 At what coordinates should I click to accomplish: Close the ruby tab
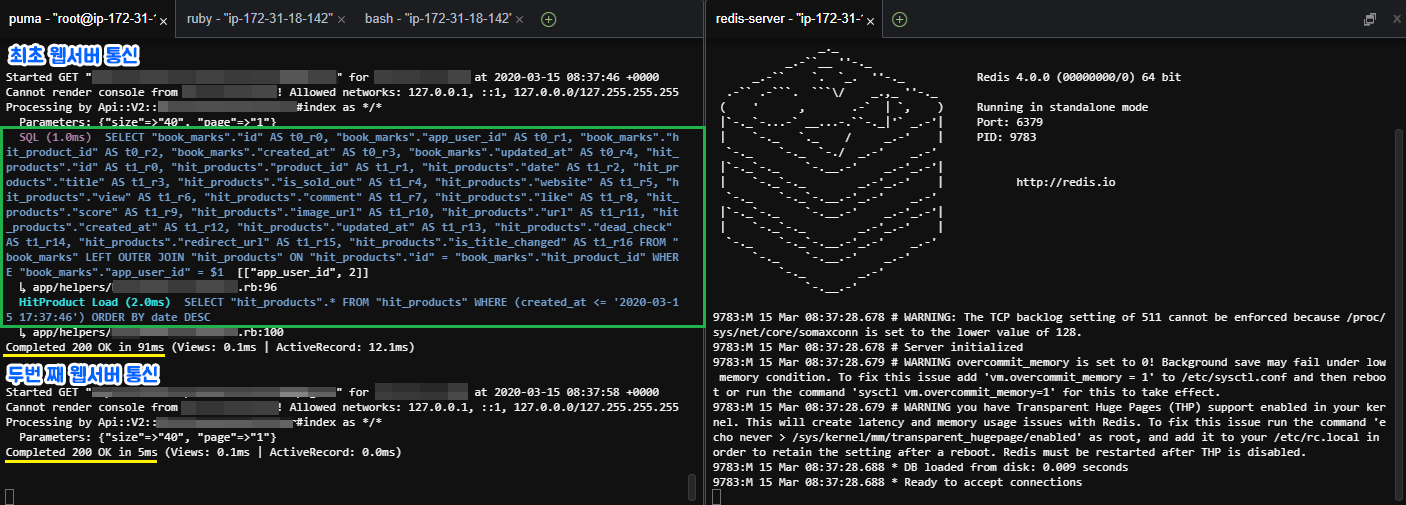(x=342, y=19)
